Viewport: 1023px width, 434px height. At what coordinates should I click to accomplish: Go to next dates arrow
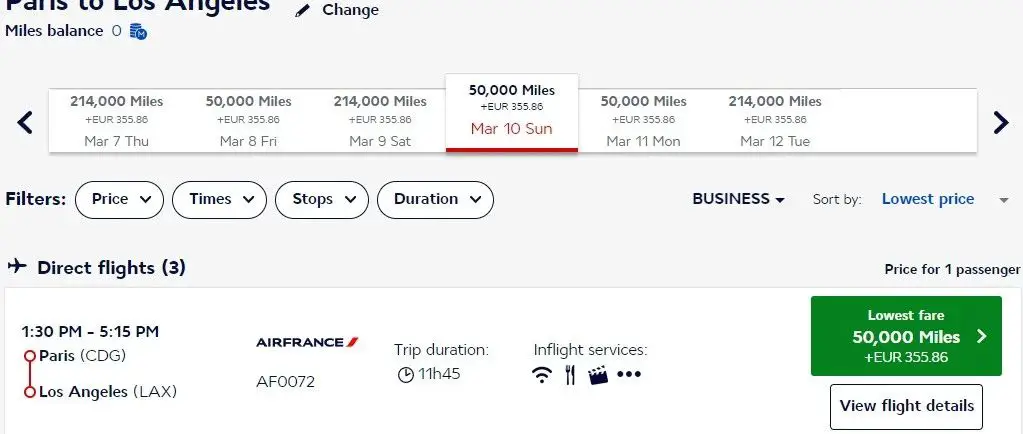coord(1000,122)
